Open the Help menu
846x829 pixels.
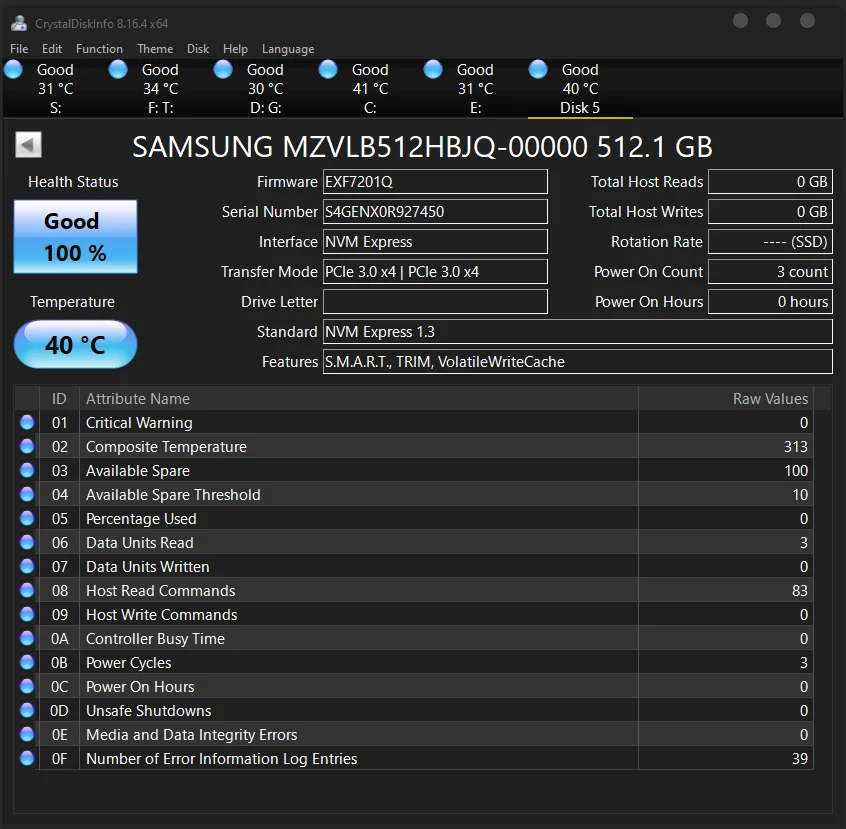tap(235, 49)
